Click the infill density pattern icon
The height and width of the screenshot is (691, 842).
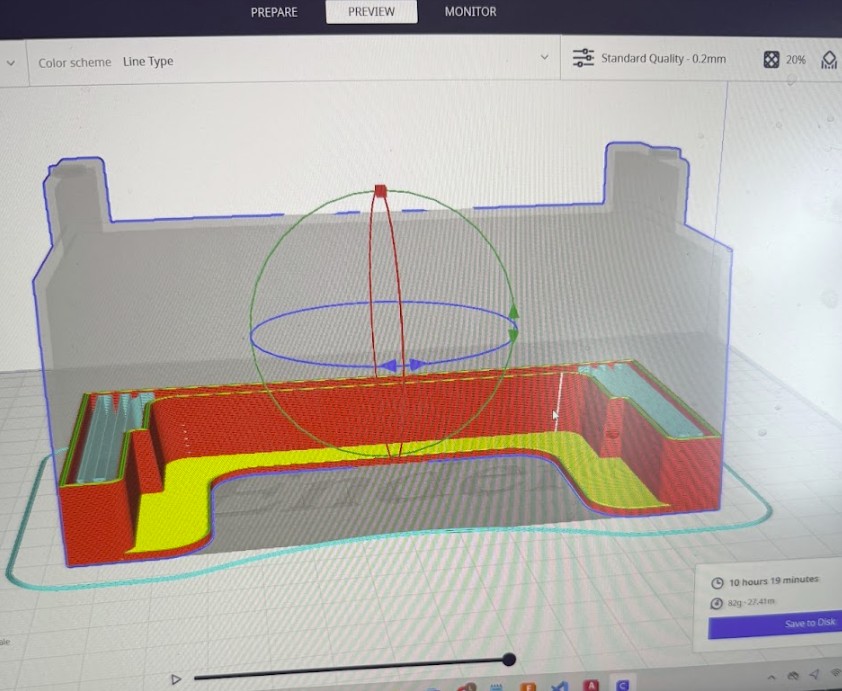[x=771, y=60]
